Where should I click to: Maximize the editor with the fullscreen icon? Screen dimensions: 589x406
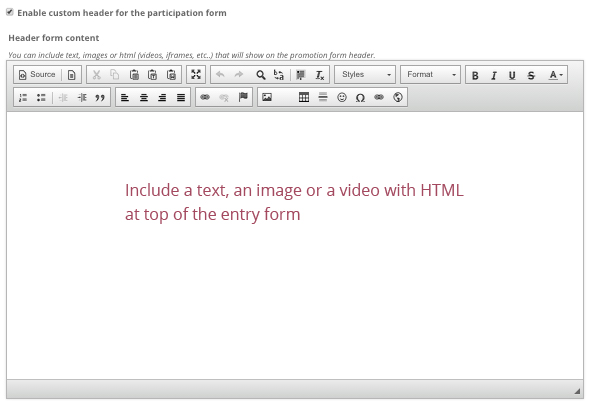point(196,74)
